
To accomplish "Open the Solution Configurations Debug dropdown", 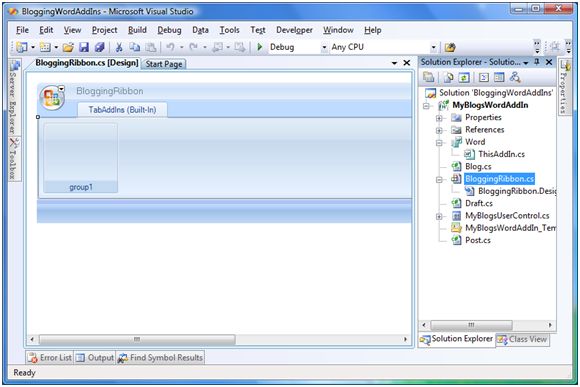I will (324, 47).
